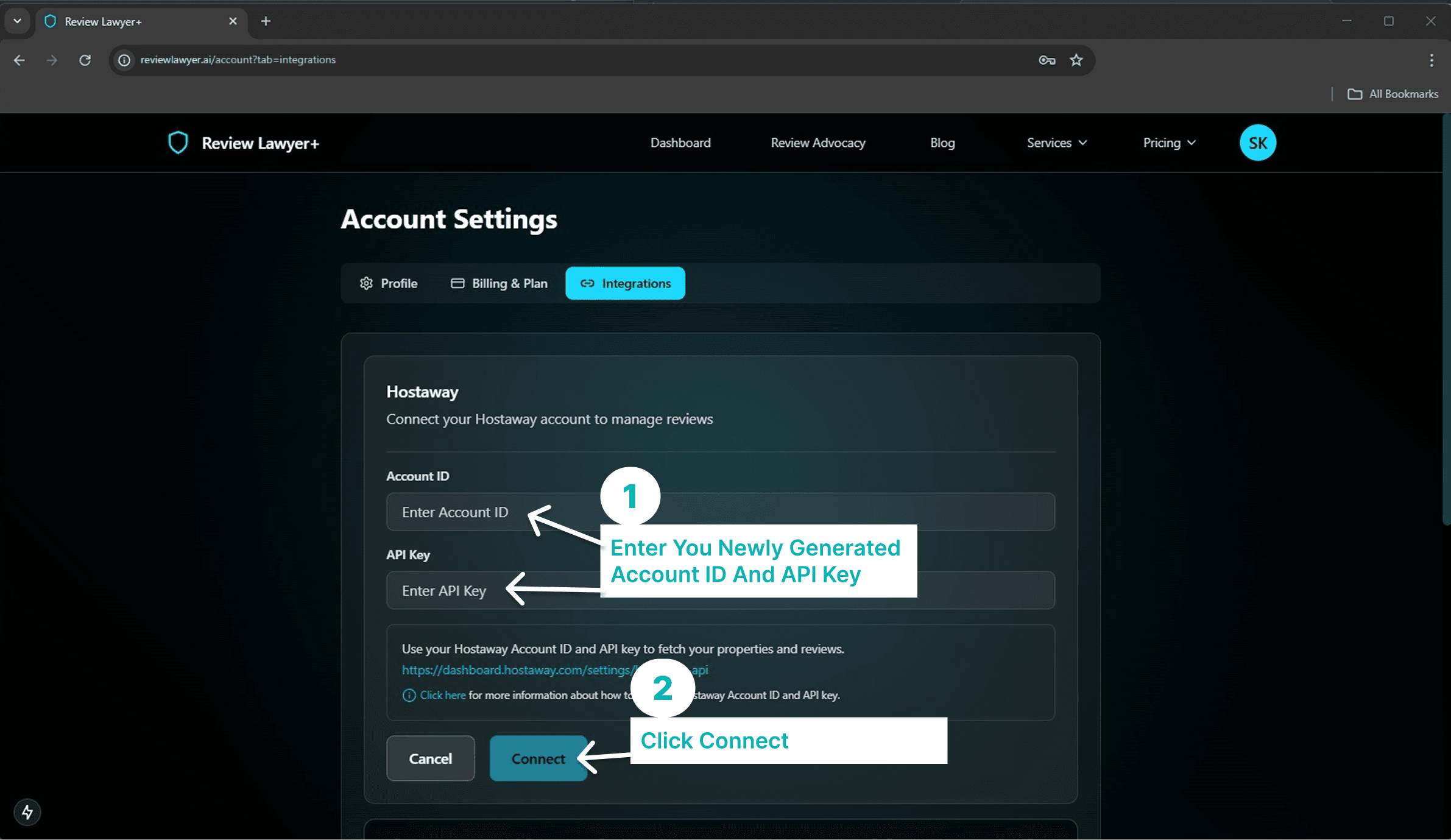
Task: Open a new browser tab
Action: coord(266,21)
